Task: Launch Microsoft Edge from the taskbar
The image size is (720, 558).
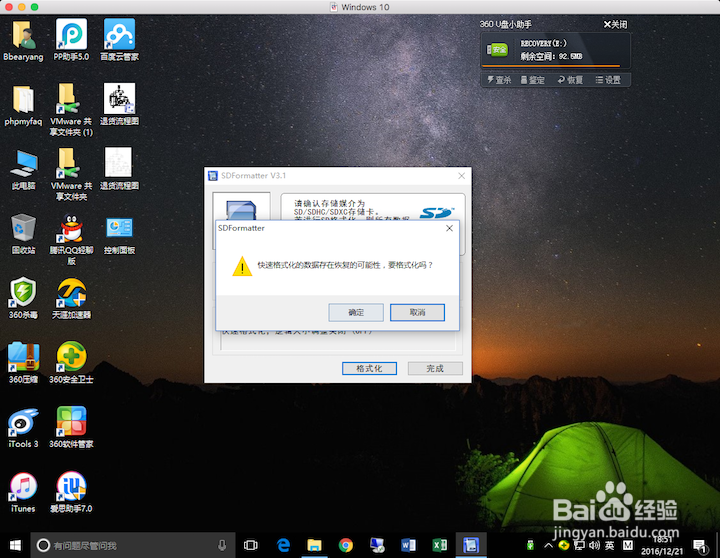Action: click(283, 545)
